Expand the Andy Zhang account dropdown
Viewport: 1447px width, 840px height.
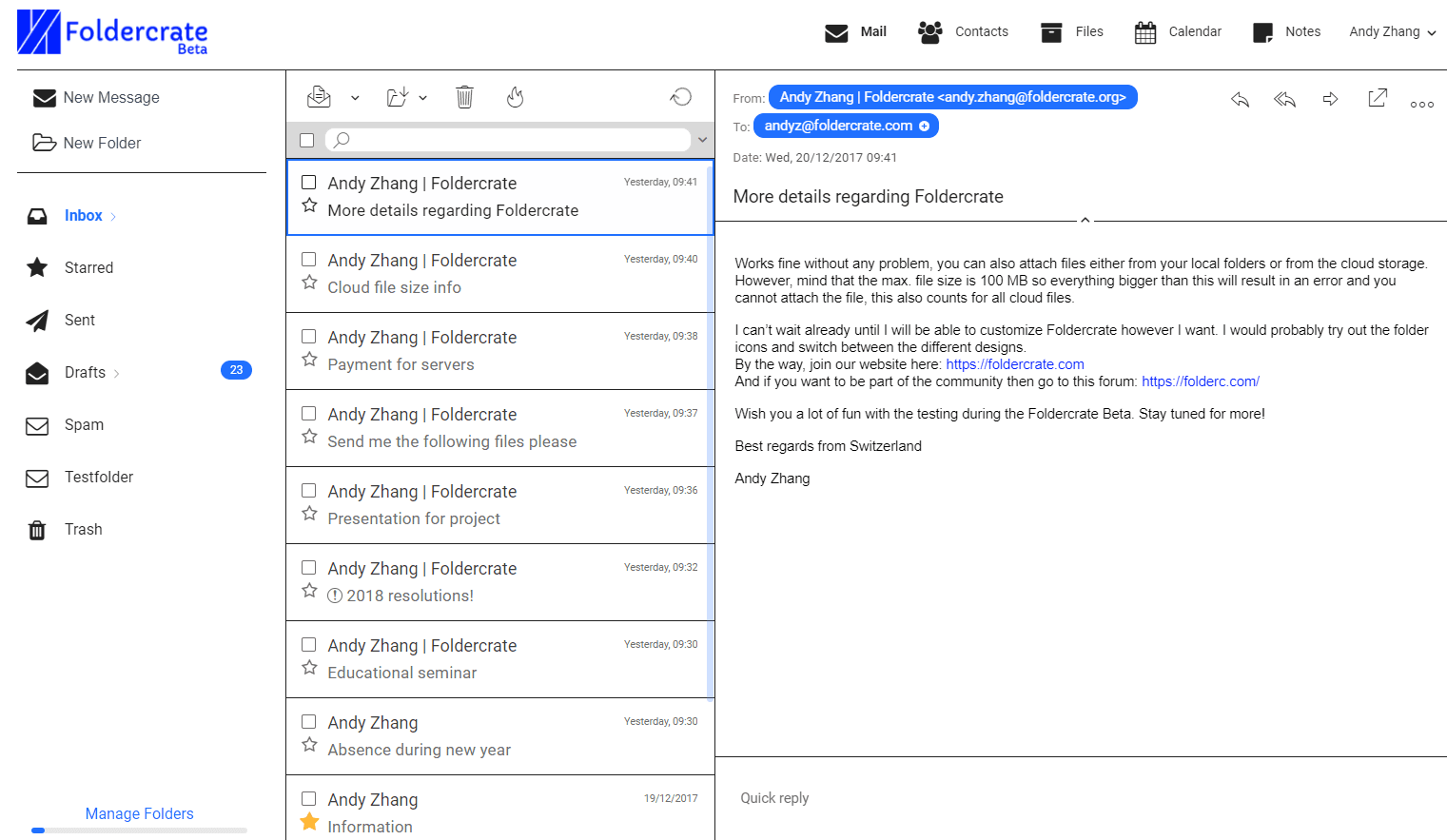click(1393, 31)
